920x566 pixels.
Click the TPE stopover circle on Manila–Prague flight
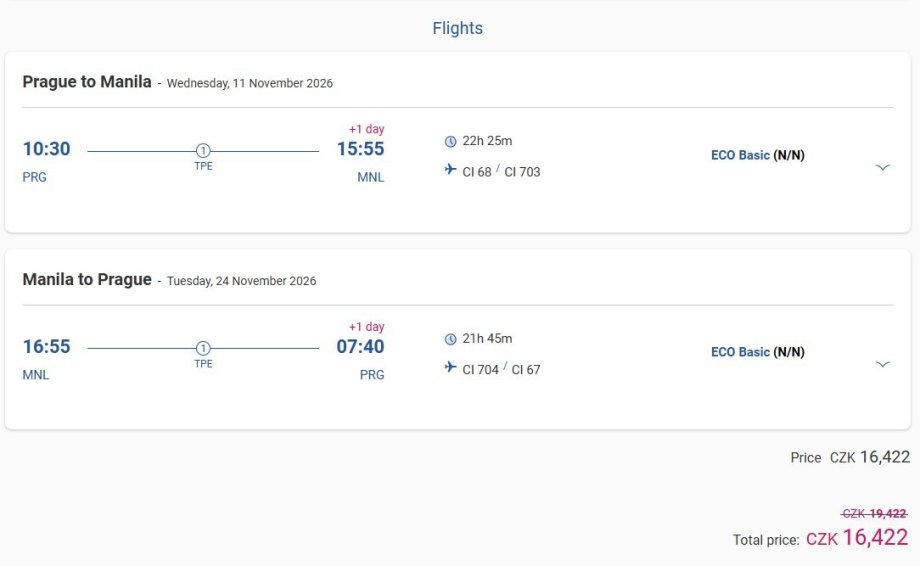point(203,348)
